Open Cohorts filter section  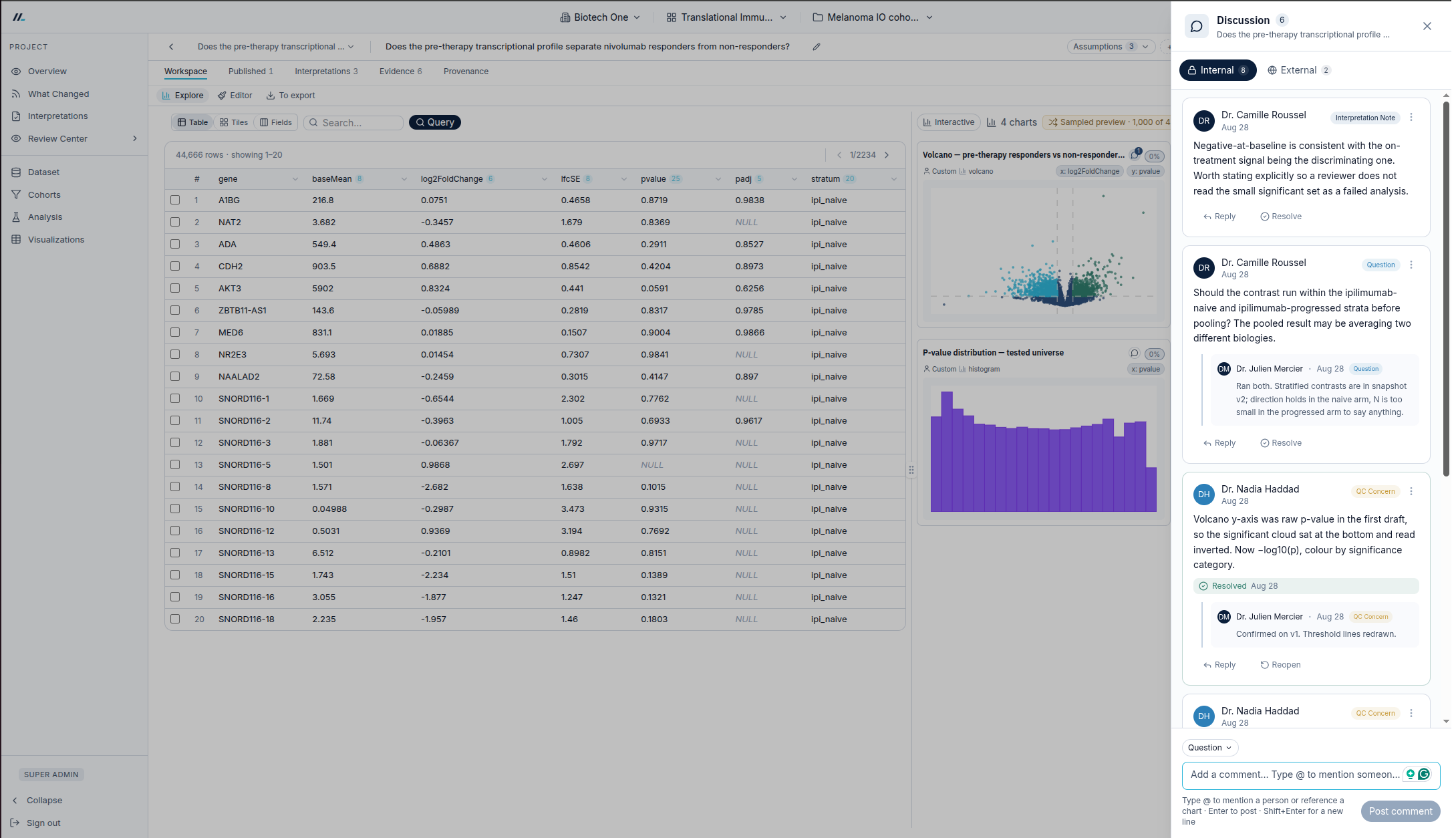click(44, 195)
